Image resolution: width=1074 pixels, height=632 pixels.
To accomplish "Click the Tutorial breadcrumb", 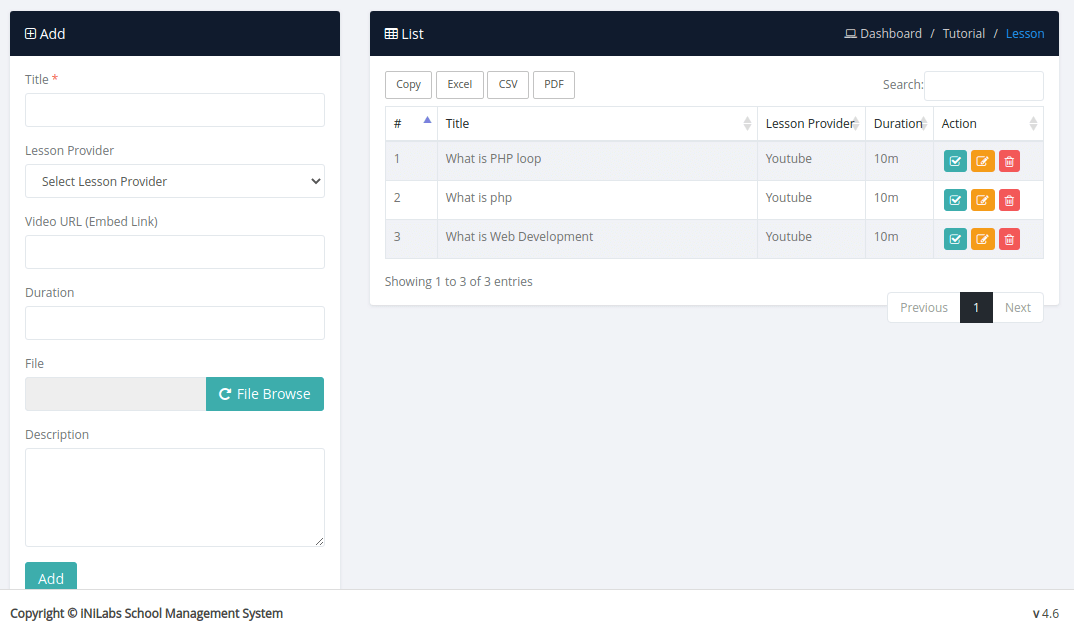I will [964, 34].
